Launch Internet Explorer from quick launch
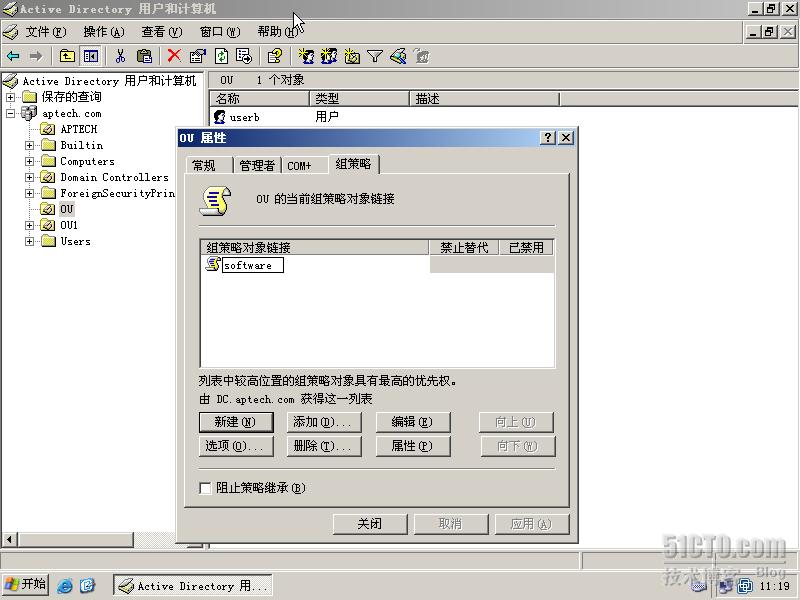 [65, 586]
